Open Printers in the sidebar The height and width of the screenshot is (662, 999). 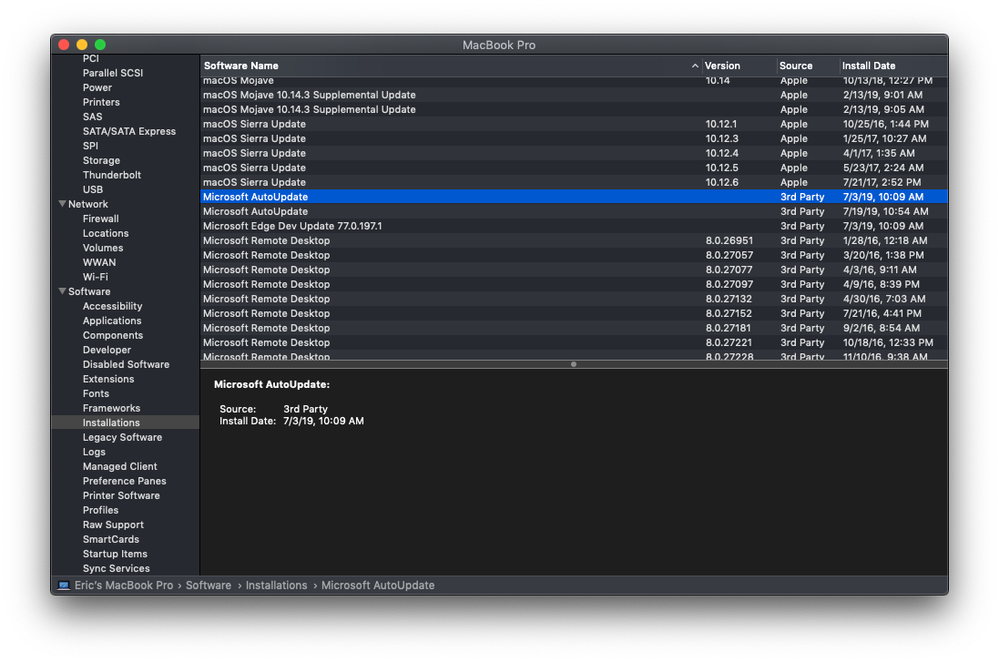[101, 102]
